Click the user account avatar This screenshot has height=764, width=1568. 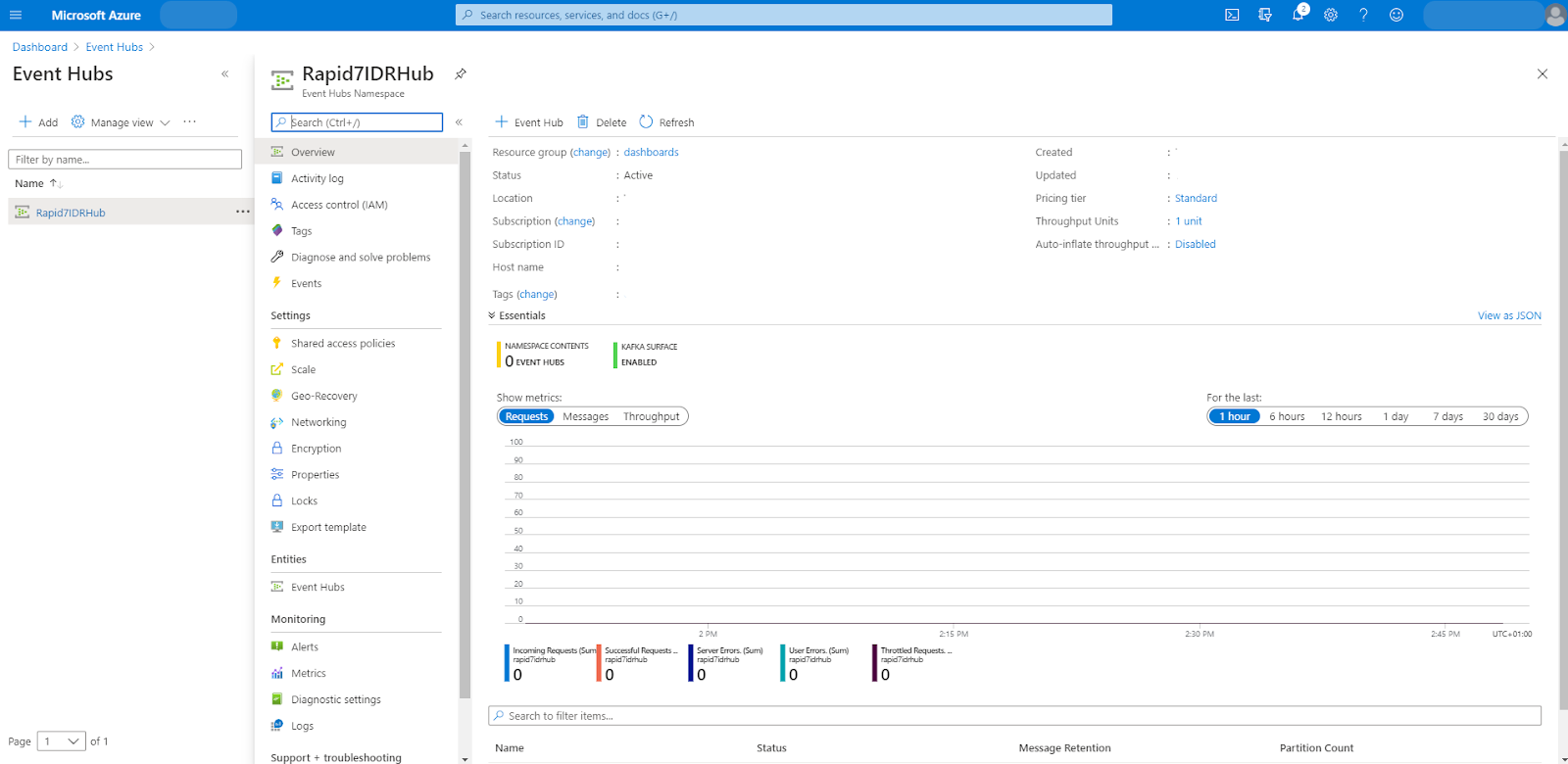click(x=1555, y=15)
